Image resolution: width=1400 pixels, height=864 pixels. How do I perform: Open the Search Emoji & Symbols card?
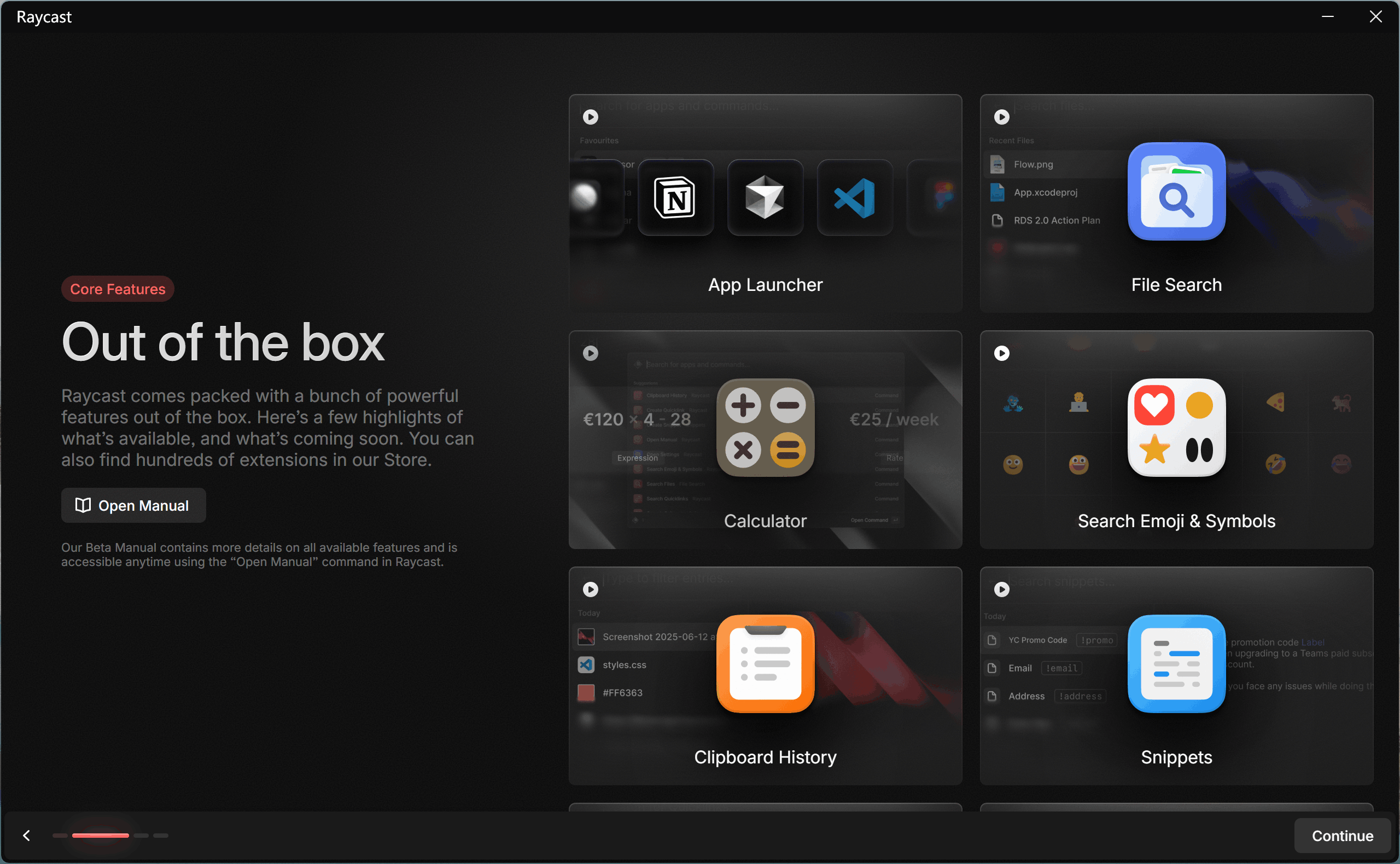pyautogui.click(x=1176, y=440)
